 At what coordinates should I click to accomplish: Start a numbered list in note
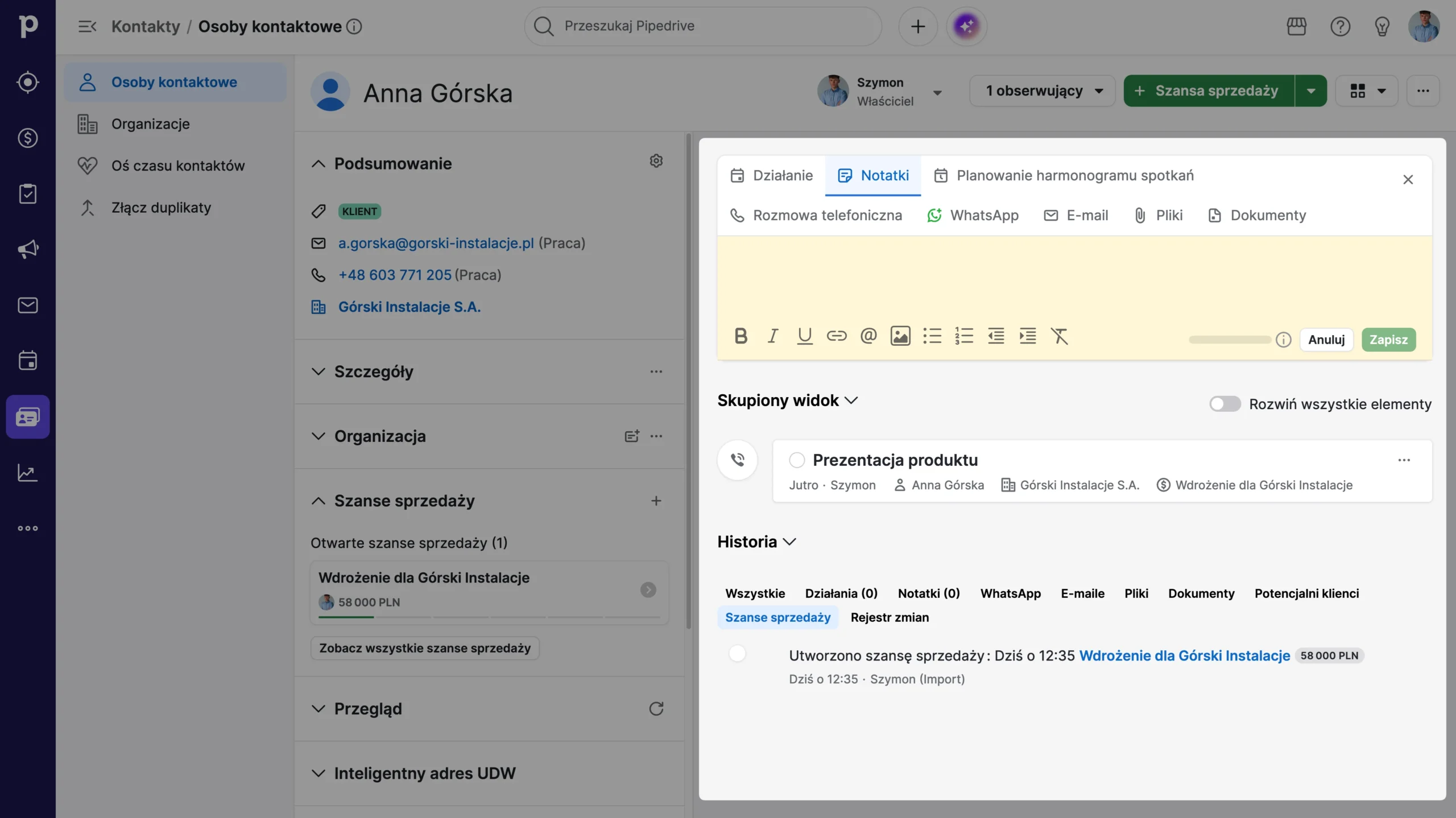tap(963, 336)
